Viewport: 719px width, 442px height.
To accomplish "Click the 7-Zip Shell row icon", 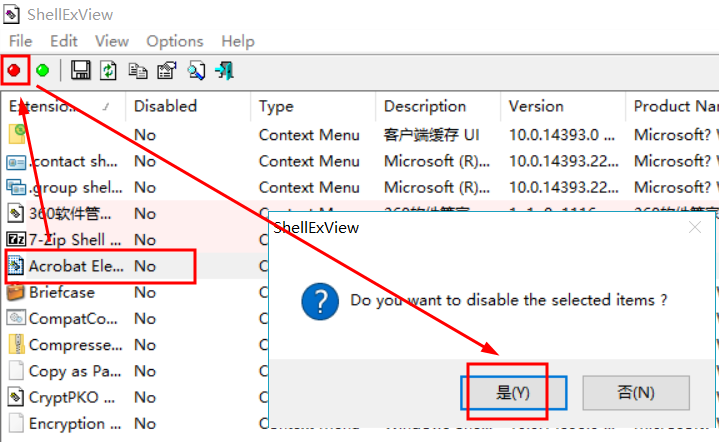I will click(16, 239).
